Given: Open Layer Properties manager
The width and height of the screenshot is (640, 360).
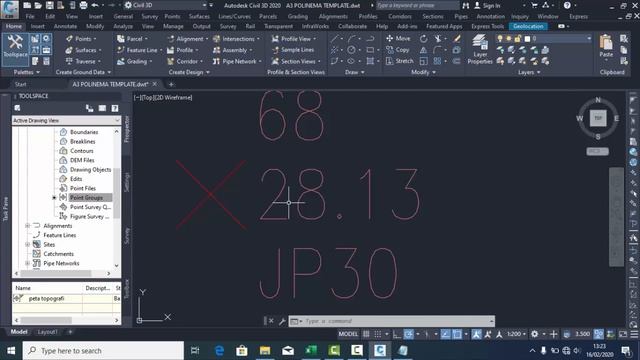Looking at the screenshot, I should coord(480,49).
